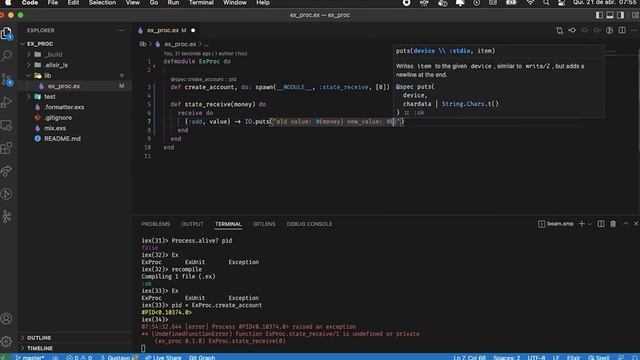Expand the OUTLINE section
The image size is (640, 360).
click(39, 338)
